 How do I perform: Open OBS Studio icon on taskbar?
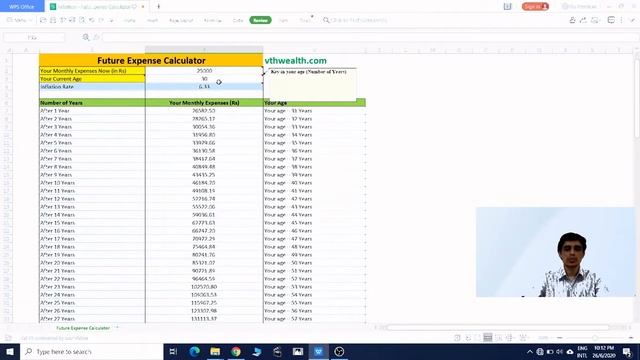[x=339, y=351]
